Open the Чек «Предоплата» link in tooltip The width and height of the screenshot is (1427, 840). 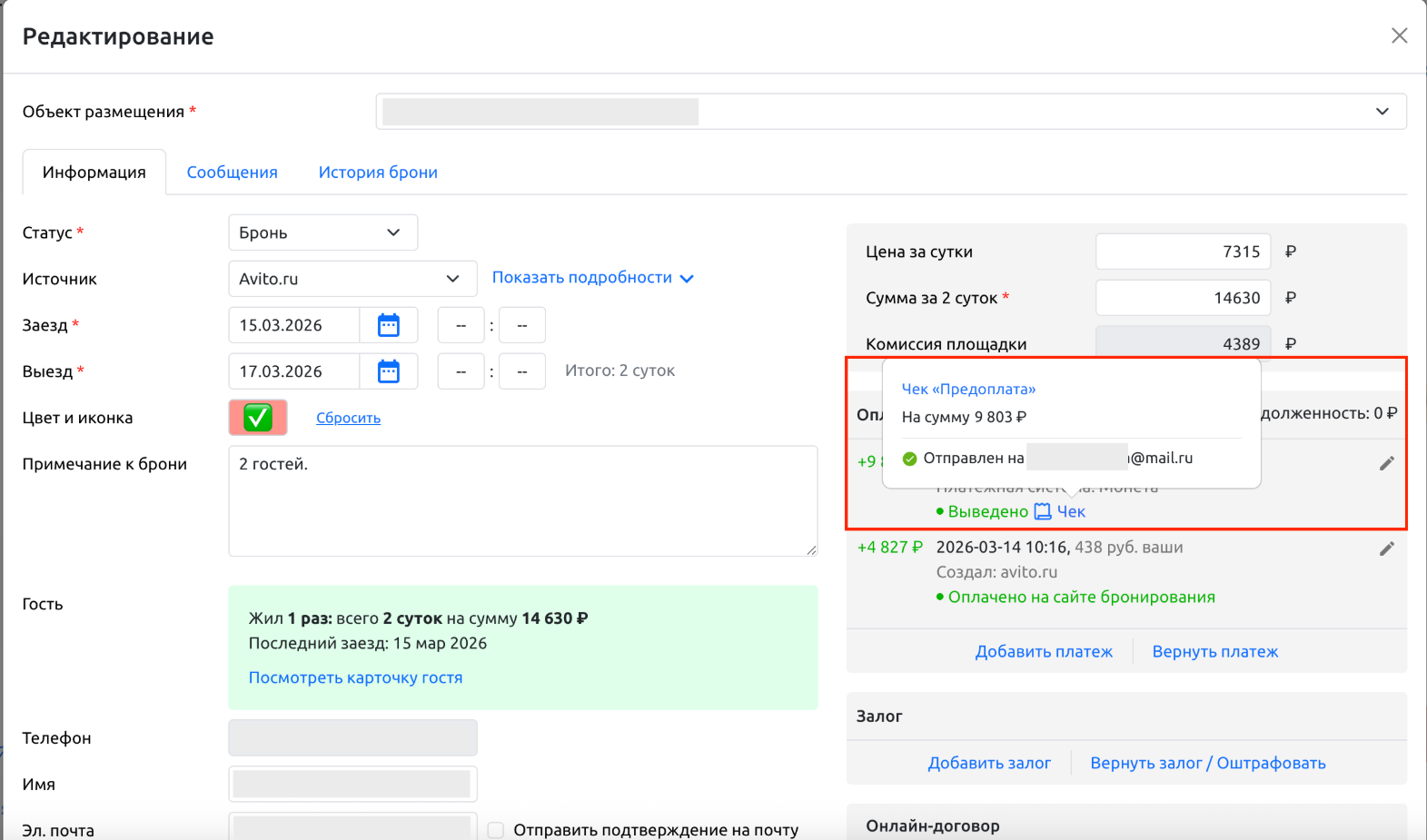(x=968, y=389)
